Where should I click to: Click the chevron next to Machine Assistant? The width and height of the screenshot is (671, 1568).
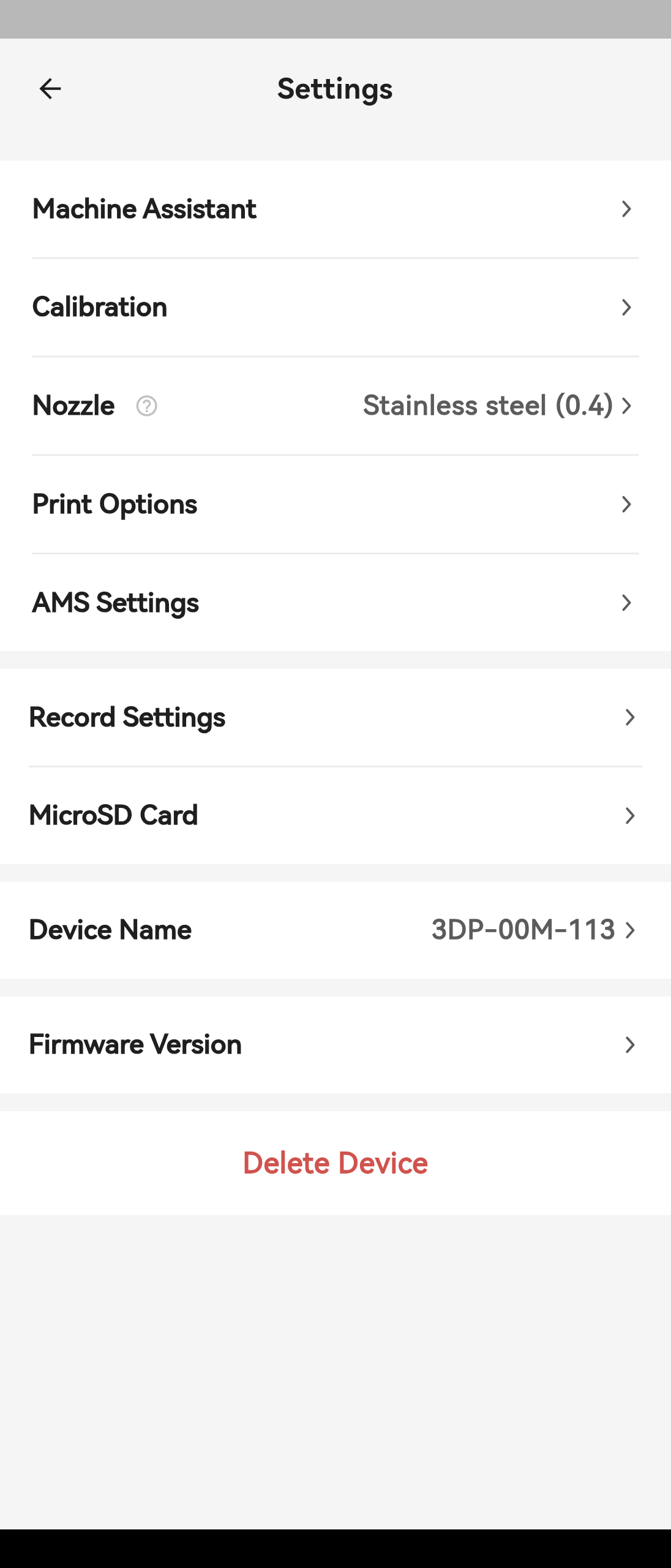(x=626, y=209)
